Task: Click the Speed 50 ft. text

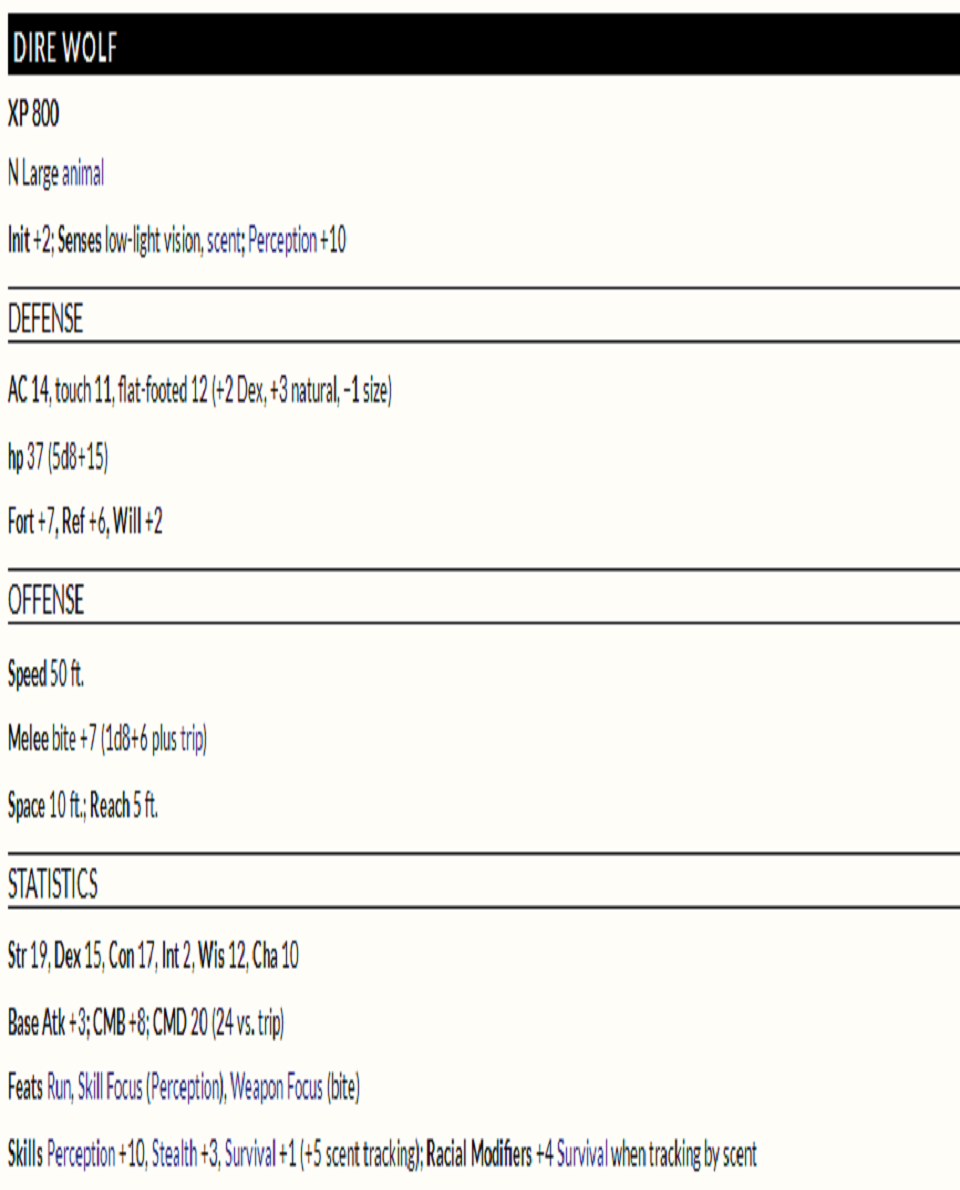Action: 46,675
